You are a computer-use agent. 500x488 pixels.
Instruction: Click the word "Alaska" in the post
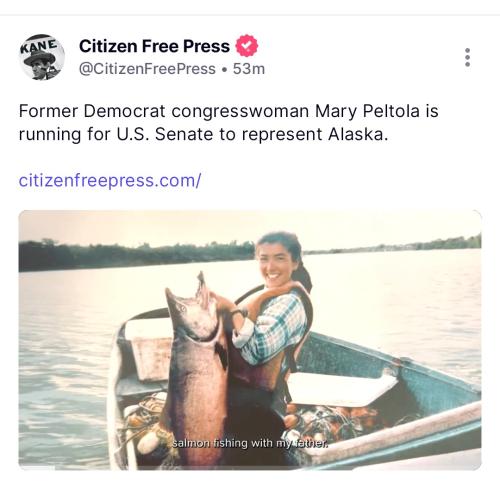pyautogui.click(x=358, y=134)
